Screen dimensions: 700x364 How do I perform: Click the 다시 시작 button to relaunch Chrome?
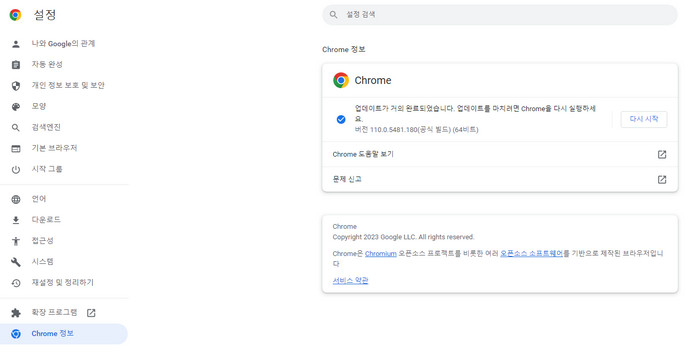coord(644,119)
